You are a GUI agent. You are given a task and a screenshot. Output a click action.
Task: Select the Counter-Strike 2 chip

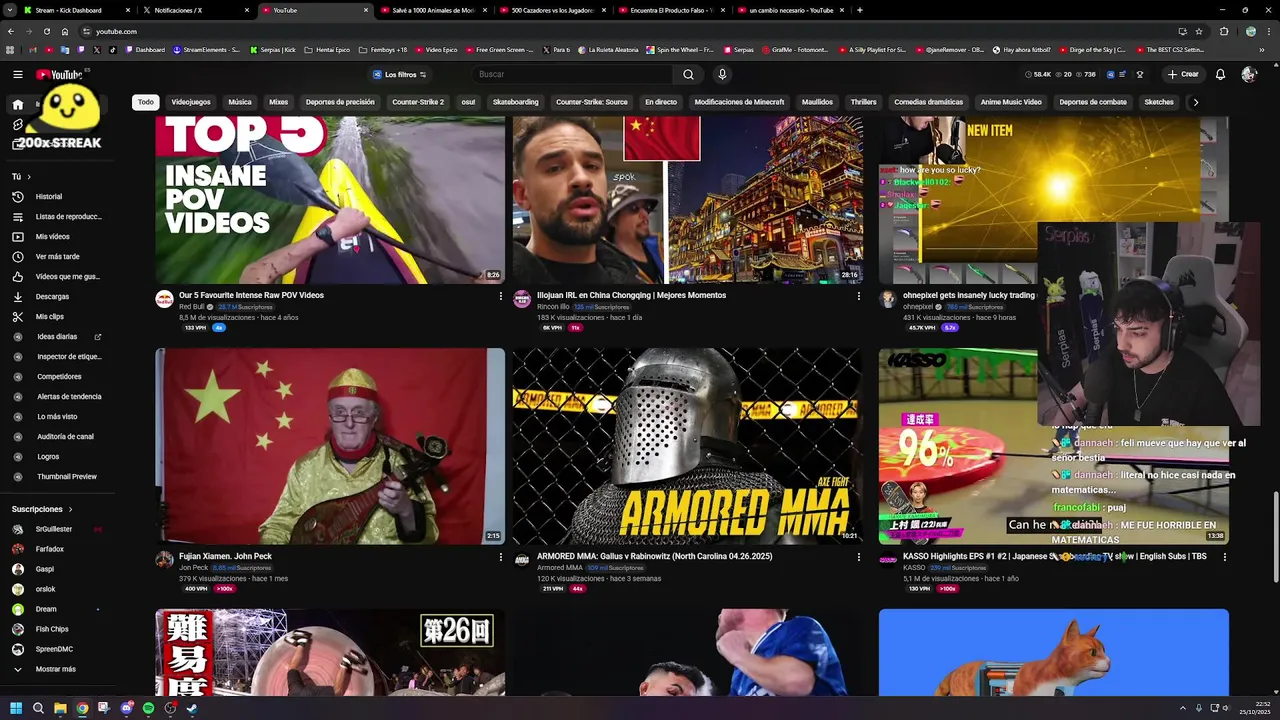click(x=418, y=102)
